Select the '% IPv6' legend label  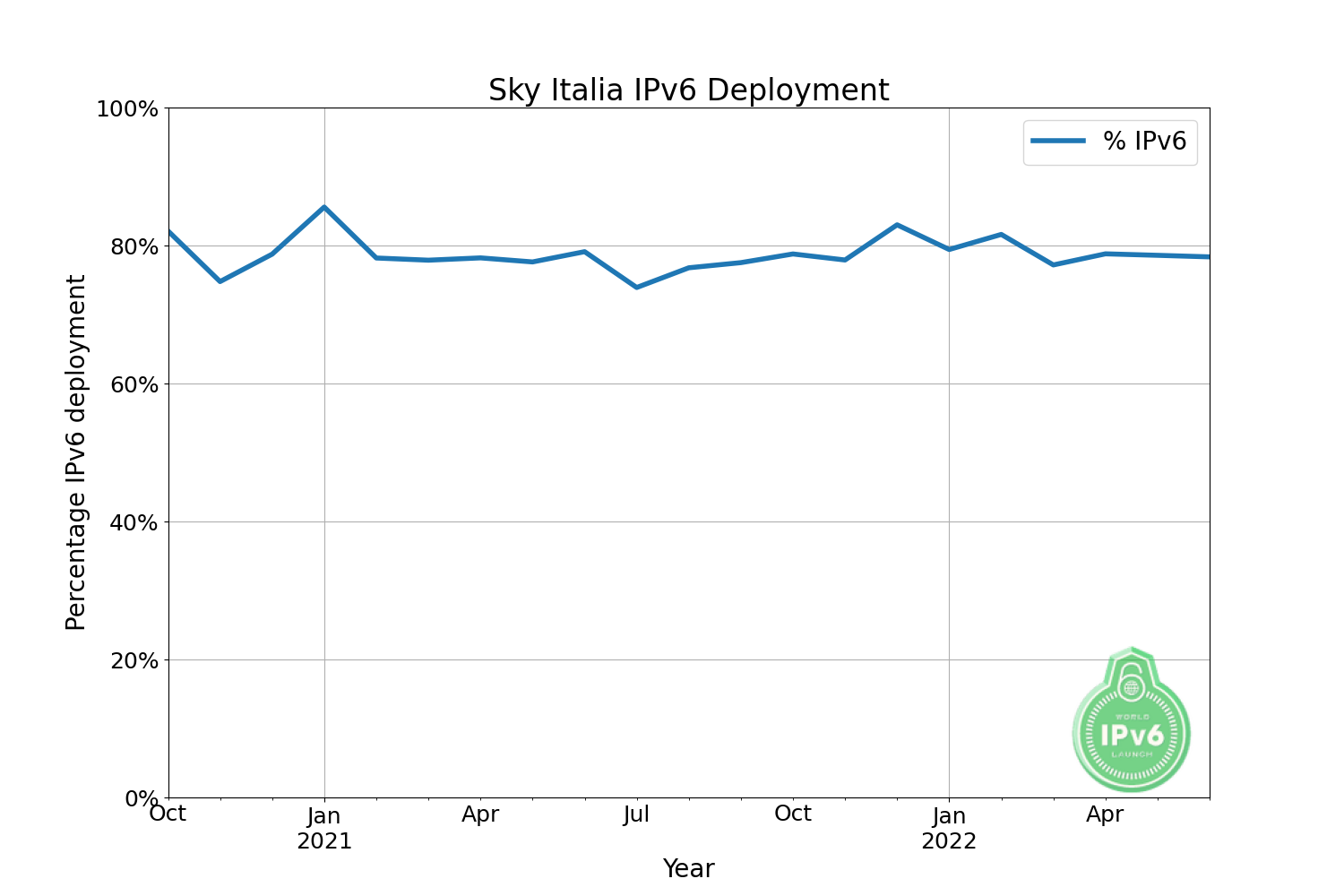(1144, 141)
